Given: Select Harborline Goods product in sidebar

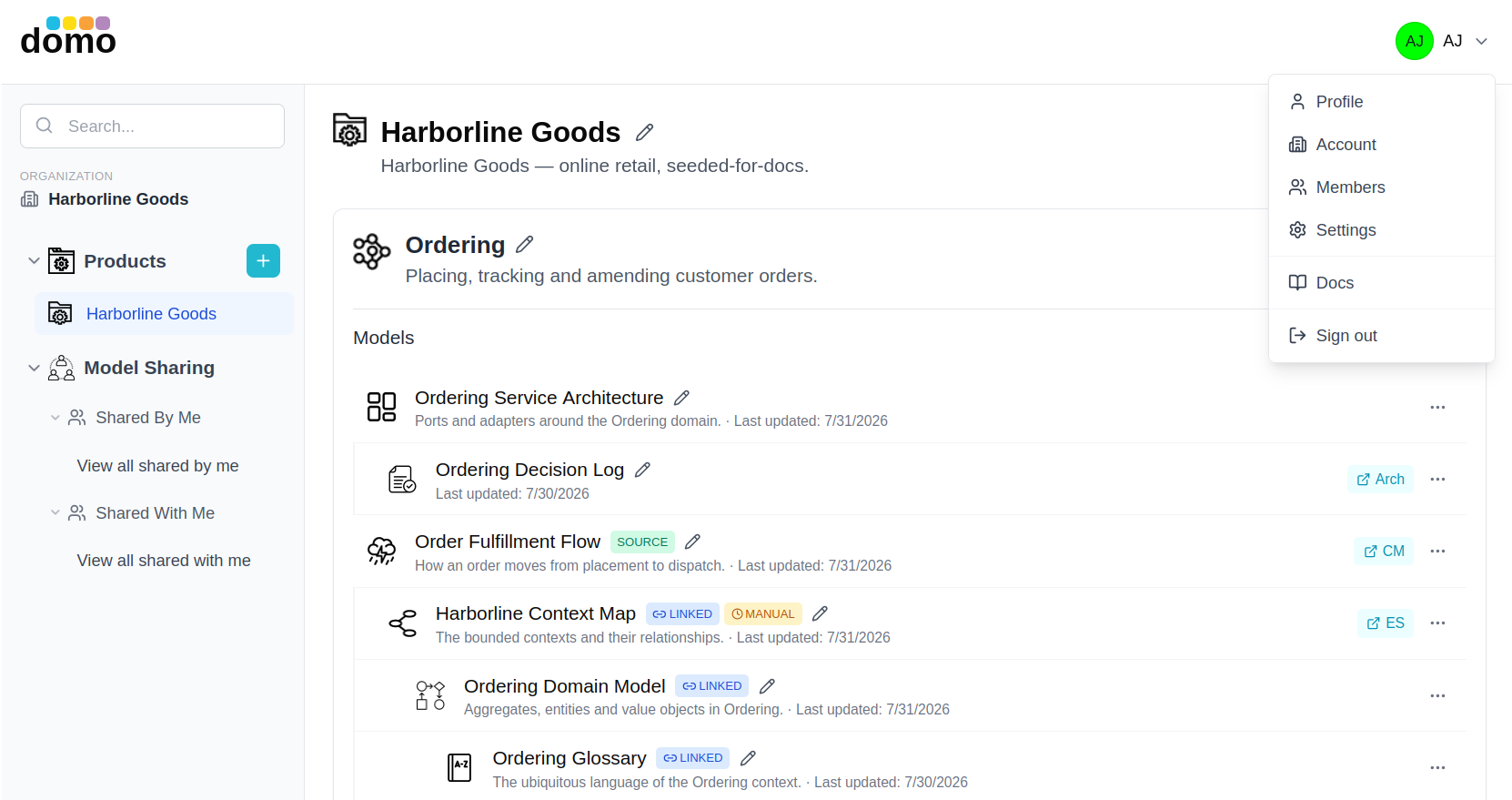Looking at the screenshot, I should click(164, 314).
